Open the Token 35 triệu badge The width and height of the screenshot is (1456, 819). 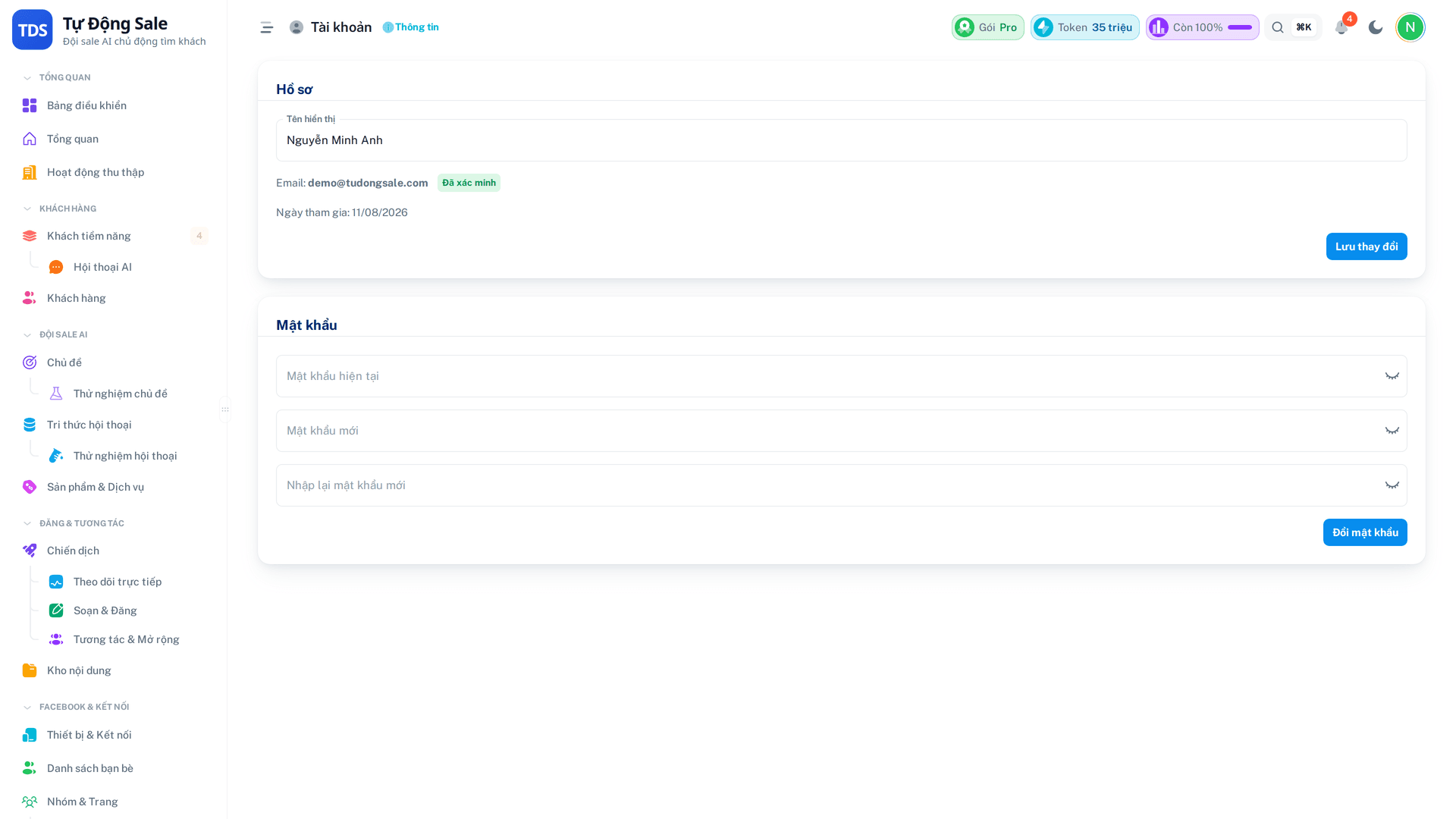(x=1085, y=27)
